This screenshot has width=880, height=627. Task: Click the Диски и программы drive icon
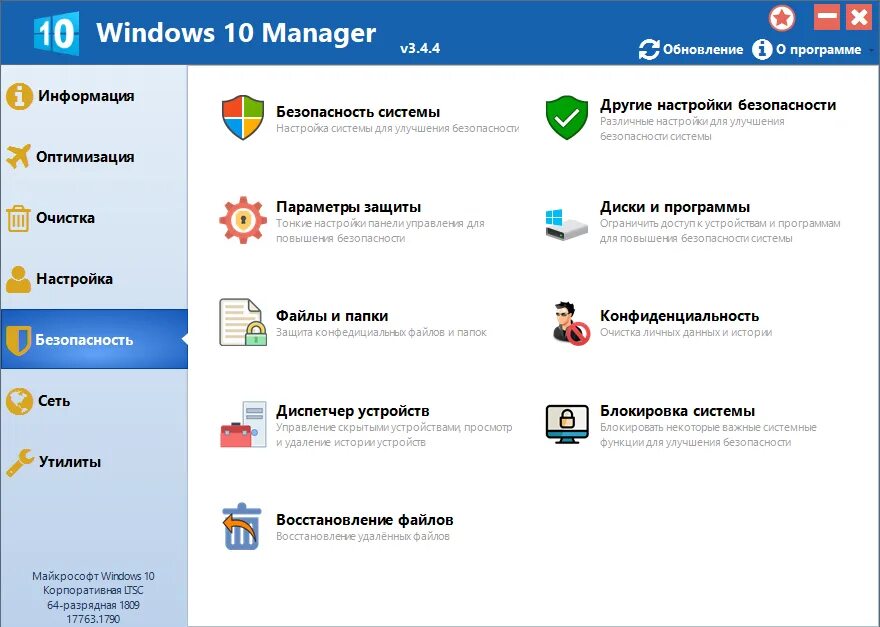point(567,224)
